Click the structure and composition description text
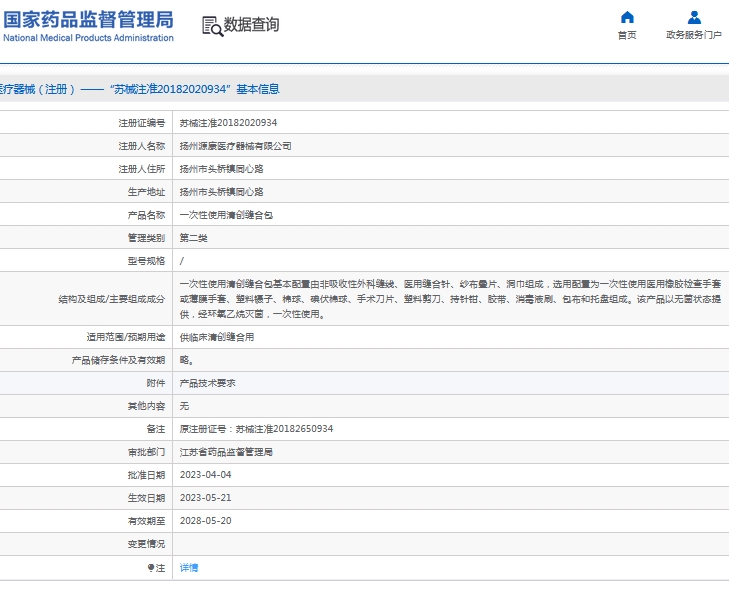The height and width of the screenshot is (589, 729). coord(450,299)
